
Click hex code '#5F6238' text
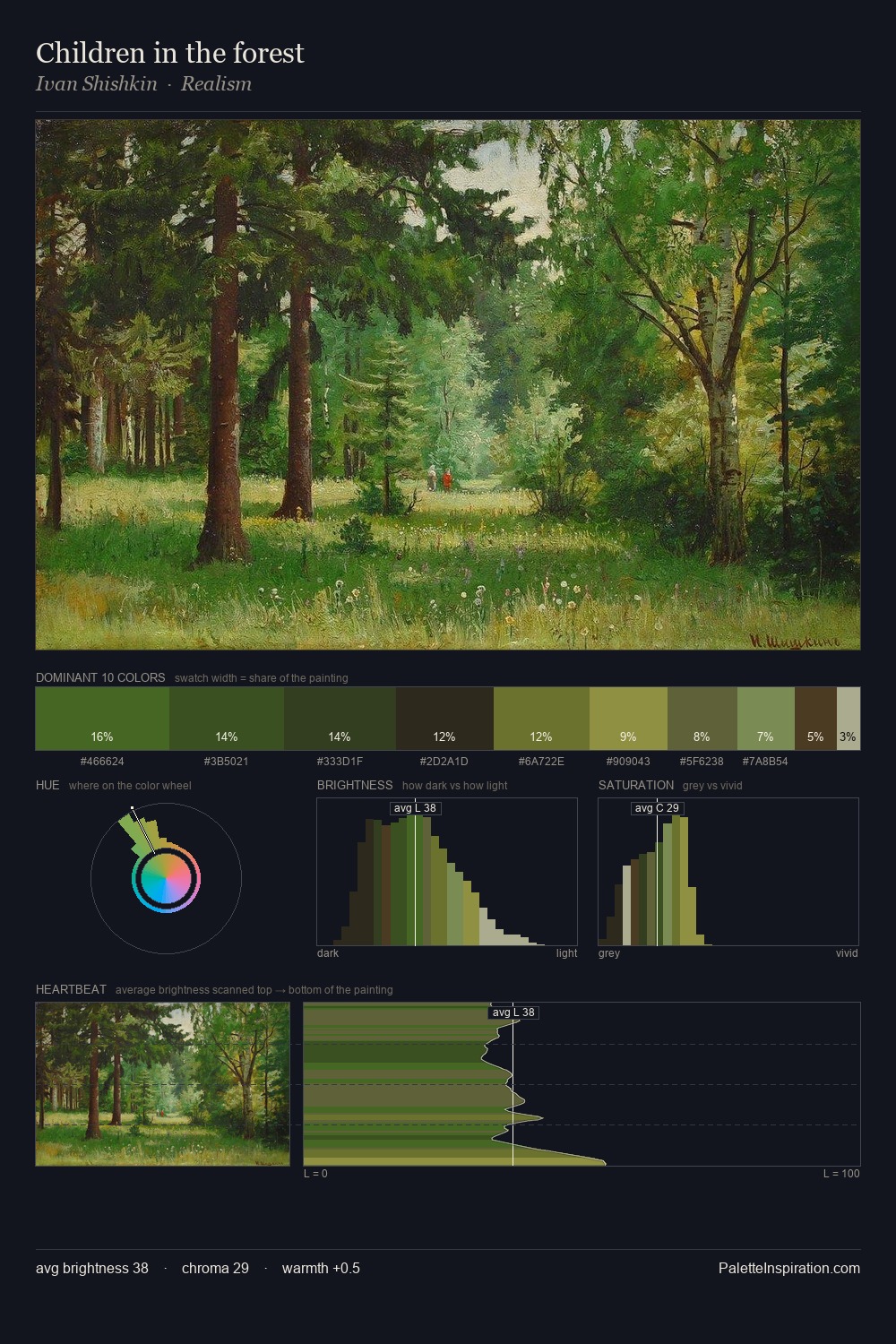click(702, 762)
